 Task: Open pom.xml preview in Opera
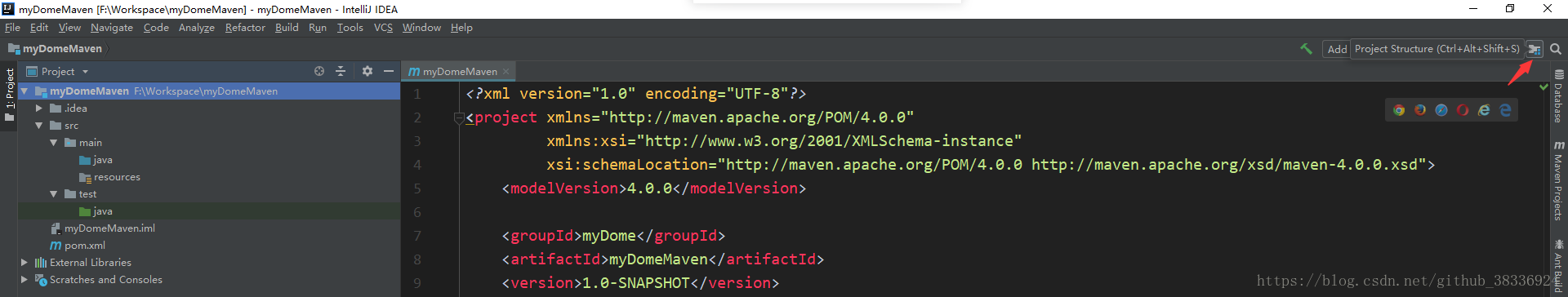[1463, 110]
